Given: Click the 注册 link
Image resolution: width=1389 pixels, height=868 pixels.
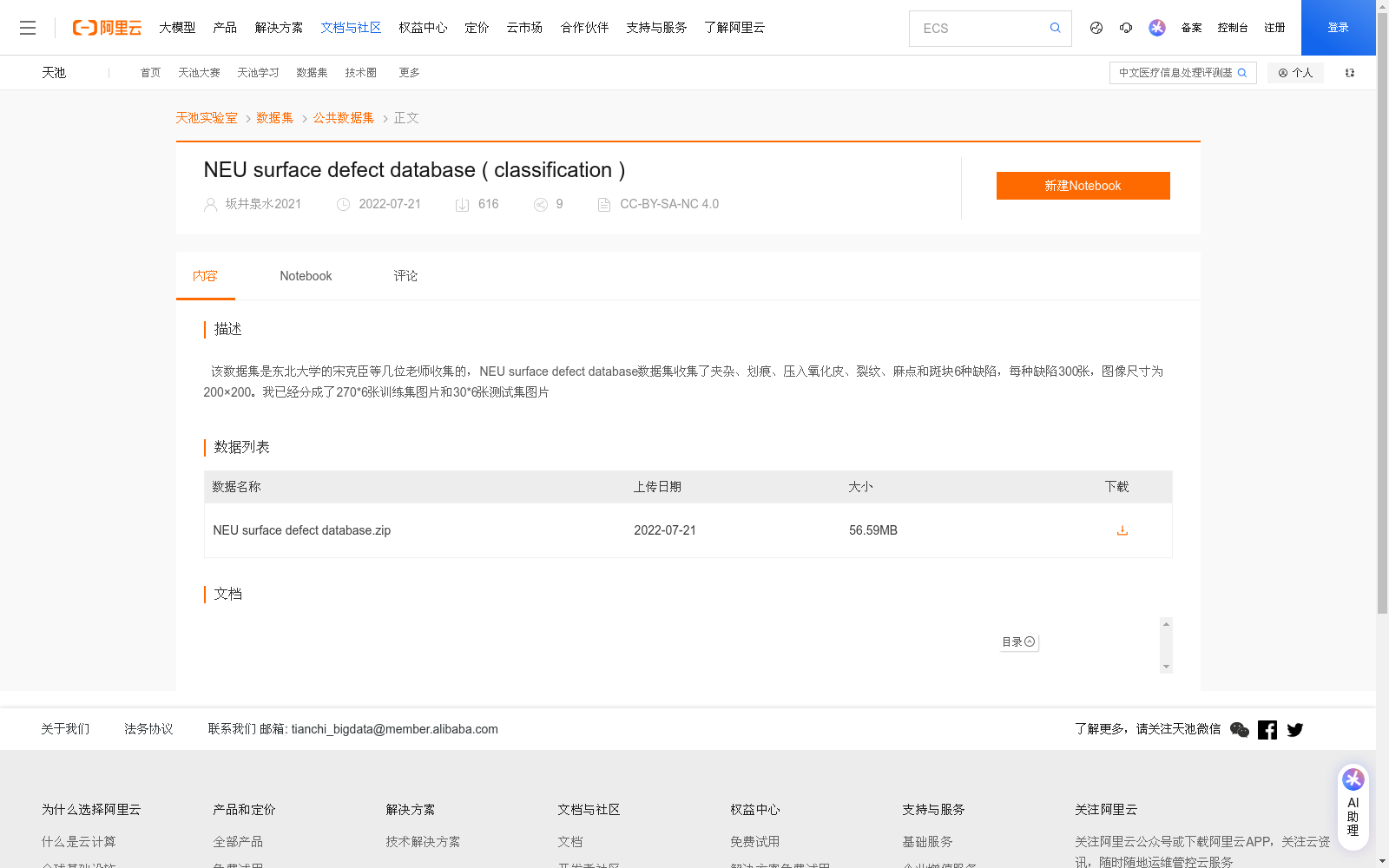Looking at the screenshot, I should pos(1274,28).
